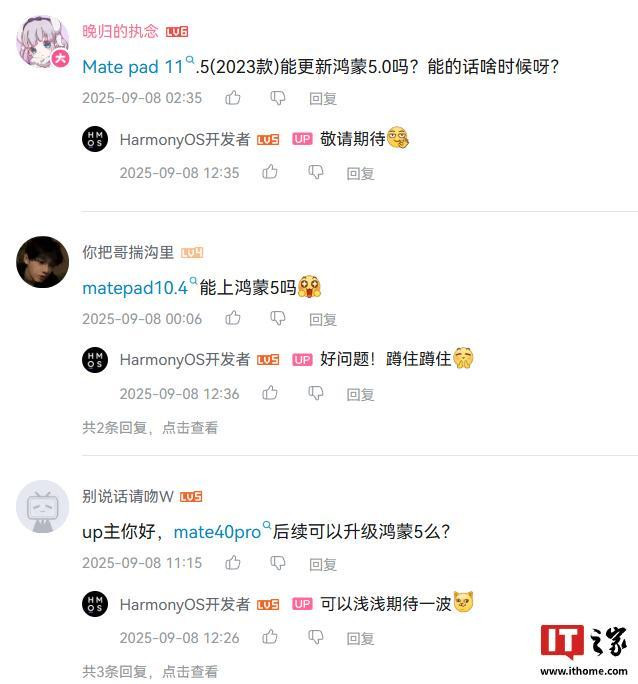The height and width of the screenshot is (684, 638).
Task: Open 晚归的执念's anime avatar profile
Action: [x=43, y=42]
